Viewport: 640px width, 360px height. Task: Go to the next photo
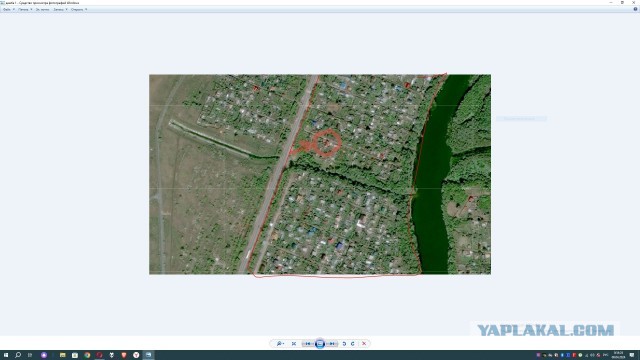(x=332, y=344)
